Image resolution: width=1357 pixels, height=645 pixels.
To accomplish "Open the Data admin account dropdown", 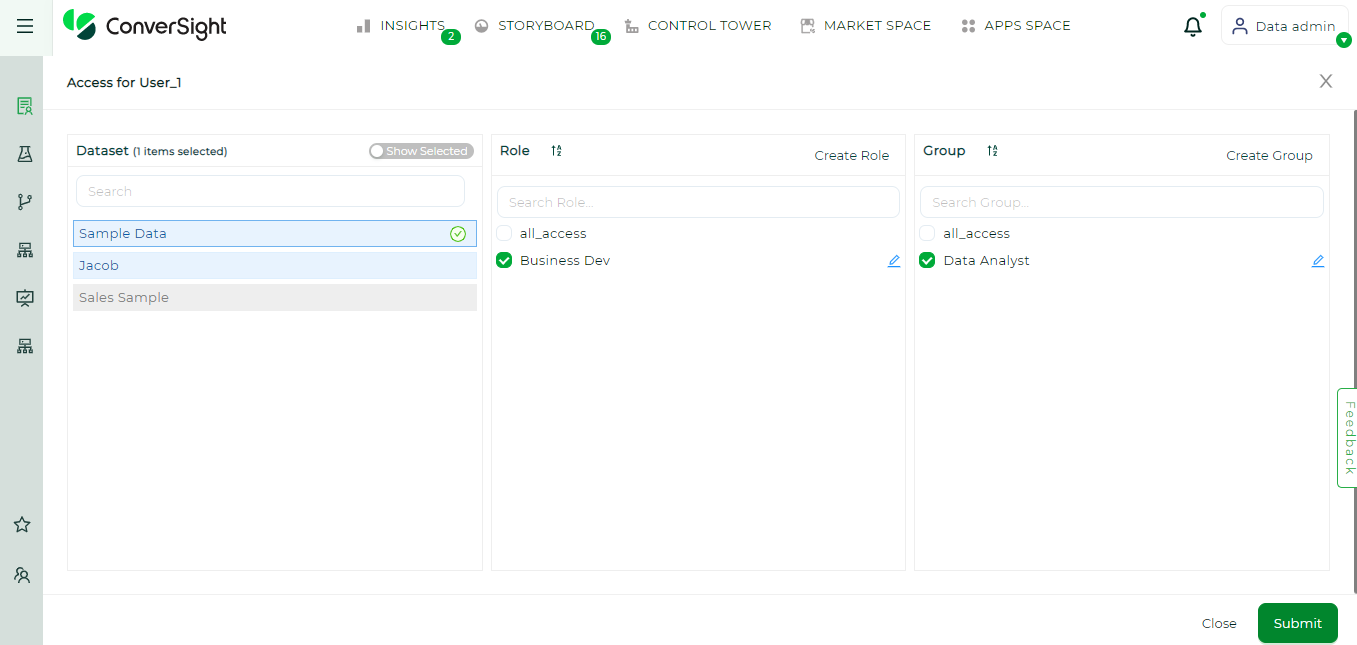I will click(x=1284, y=26).
